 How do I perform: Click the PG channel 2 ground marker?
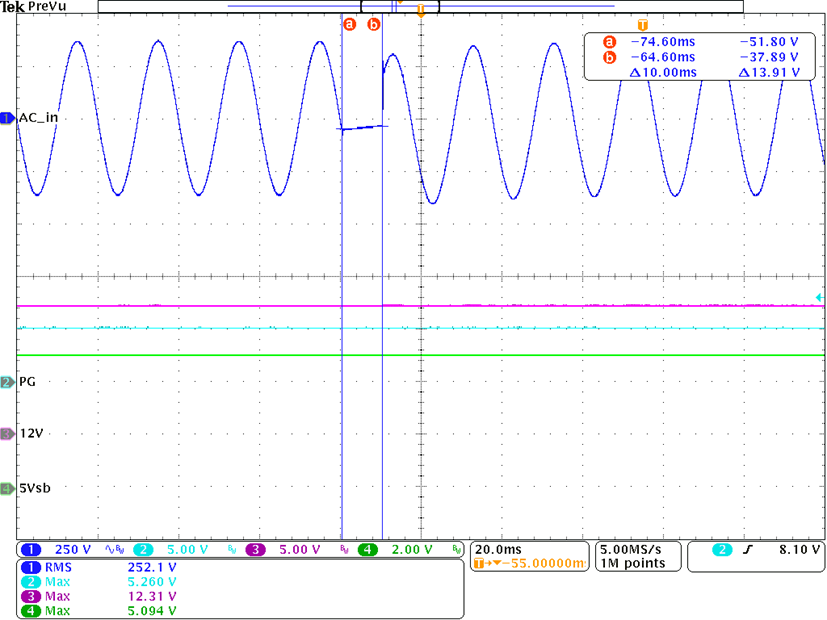(x=6, y=382)
